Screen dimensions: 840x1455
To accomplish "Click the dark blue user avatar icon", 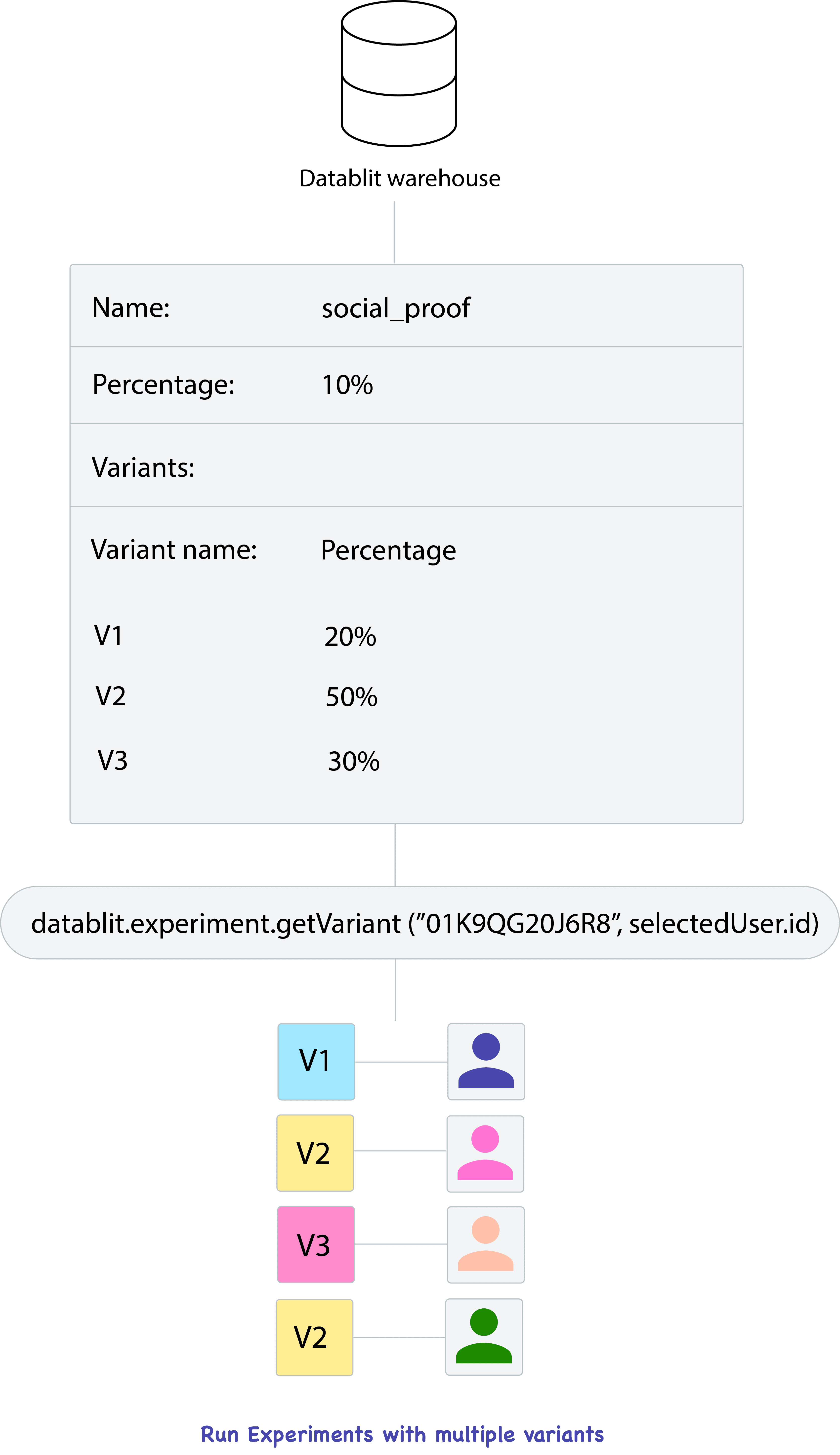I will pos(486,1062).
